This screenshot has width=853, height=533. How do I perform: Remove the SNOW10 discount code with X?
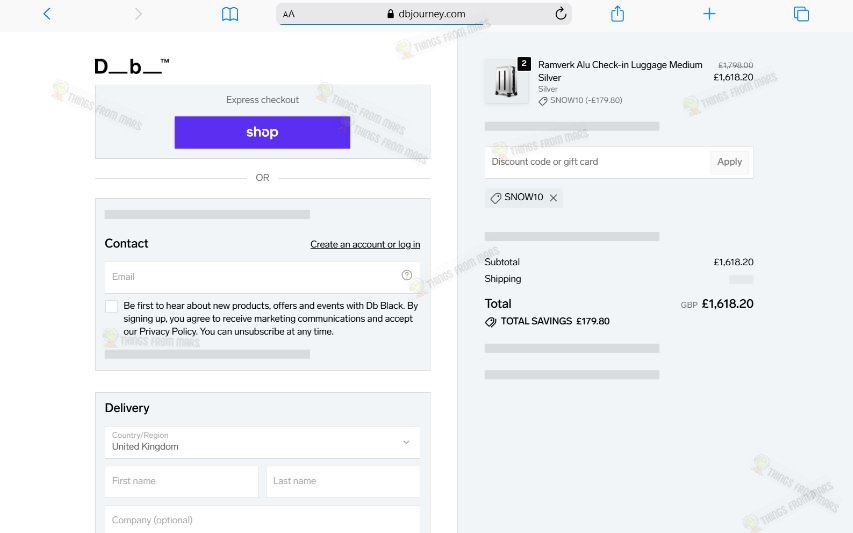[553, 198]
